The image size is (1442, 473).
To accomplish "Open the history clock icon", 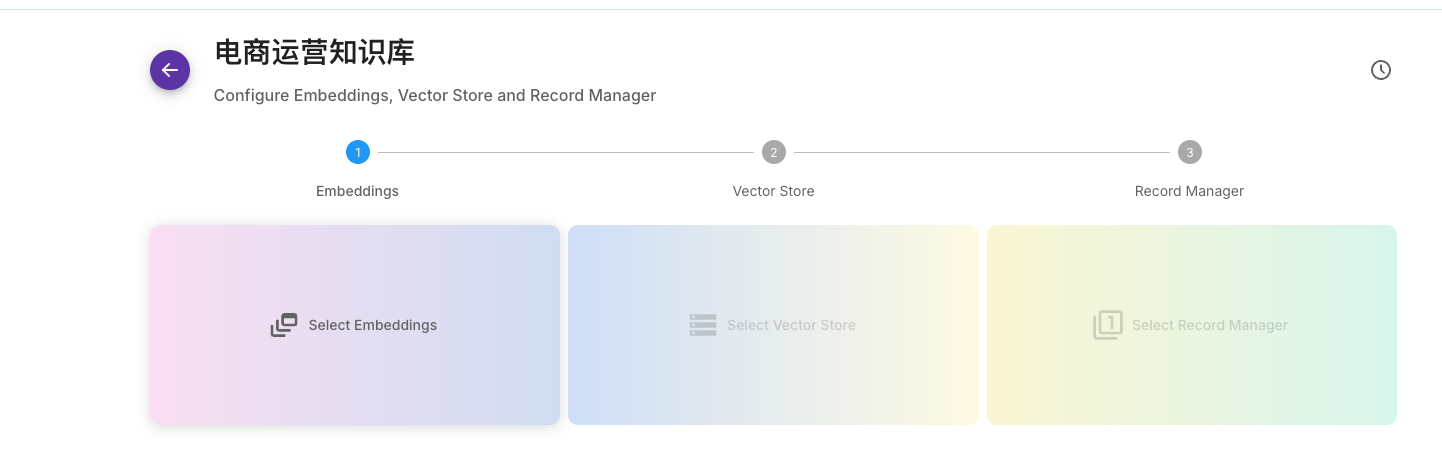I will pyautogui.click(x=1380, y=70).
